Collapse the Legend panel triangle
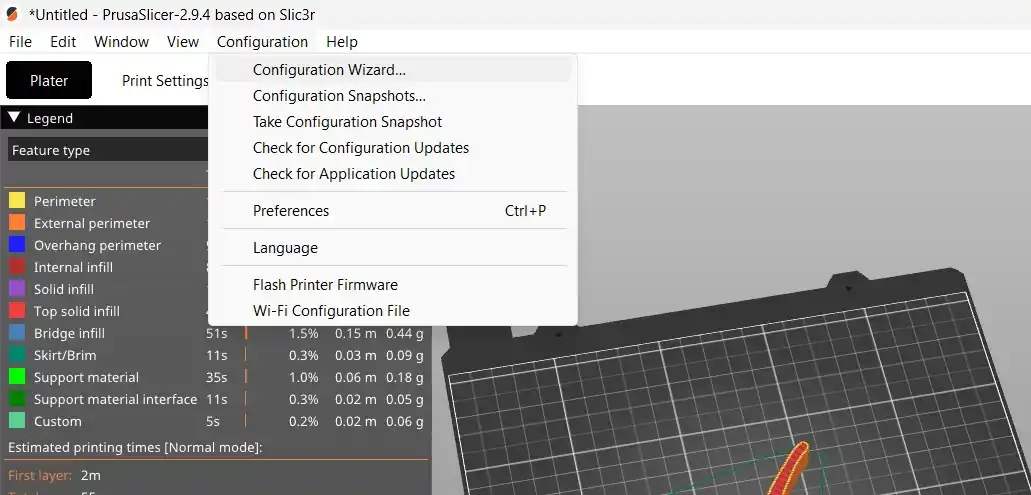 14,118
